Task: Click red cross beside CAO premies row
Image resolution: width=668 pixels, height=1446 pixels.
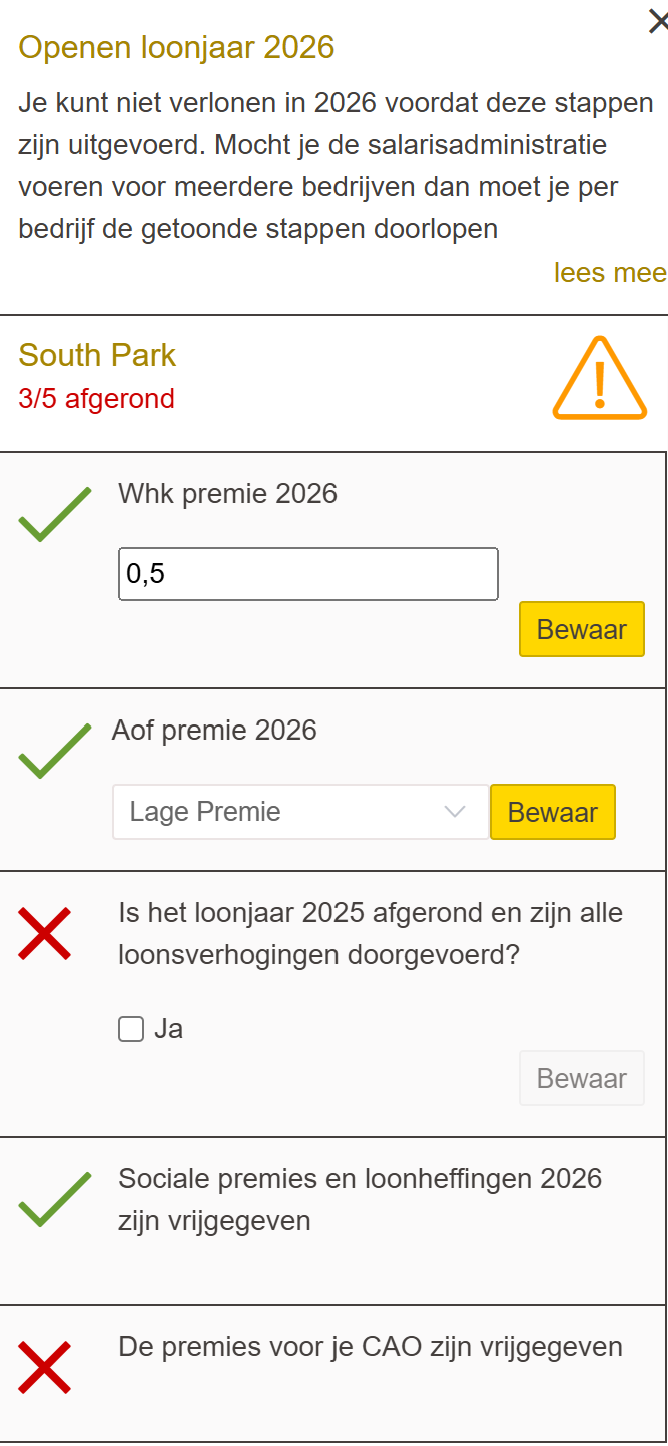Action: 45,1367
